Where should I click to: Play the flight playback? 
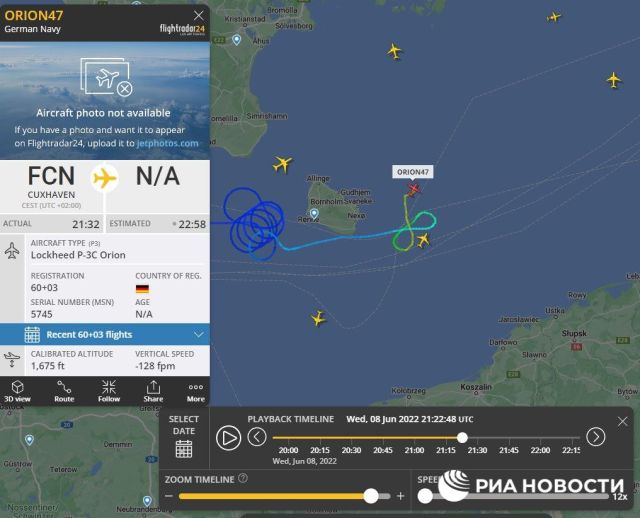click(x=228, y=438)
